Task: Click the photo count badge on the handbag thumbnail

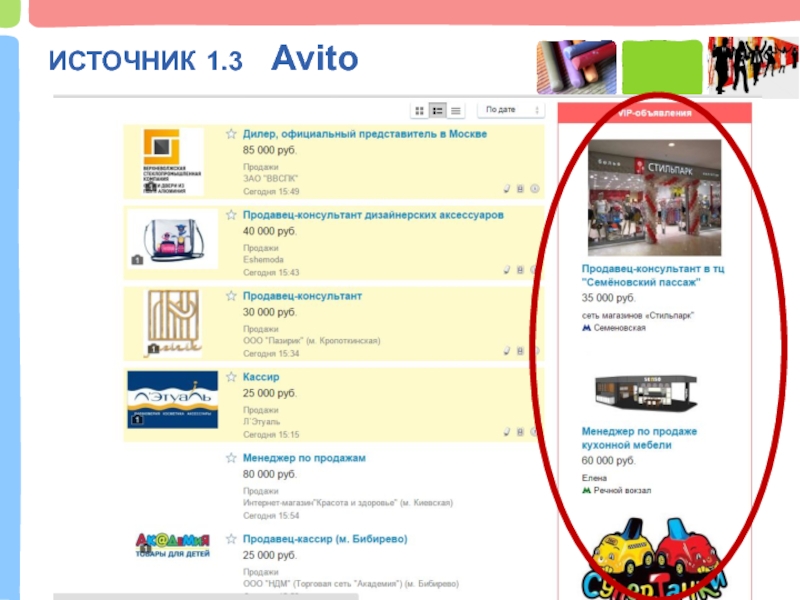Action: point(137,260)
